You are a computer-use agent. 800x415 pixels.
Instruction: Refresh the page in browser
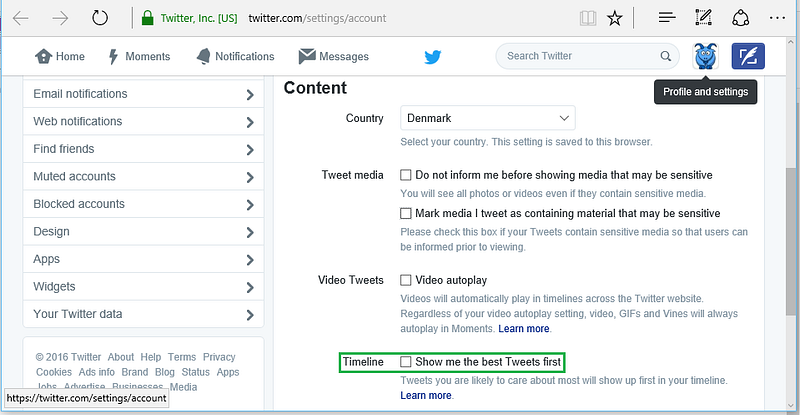[x=100, y=18]
